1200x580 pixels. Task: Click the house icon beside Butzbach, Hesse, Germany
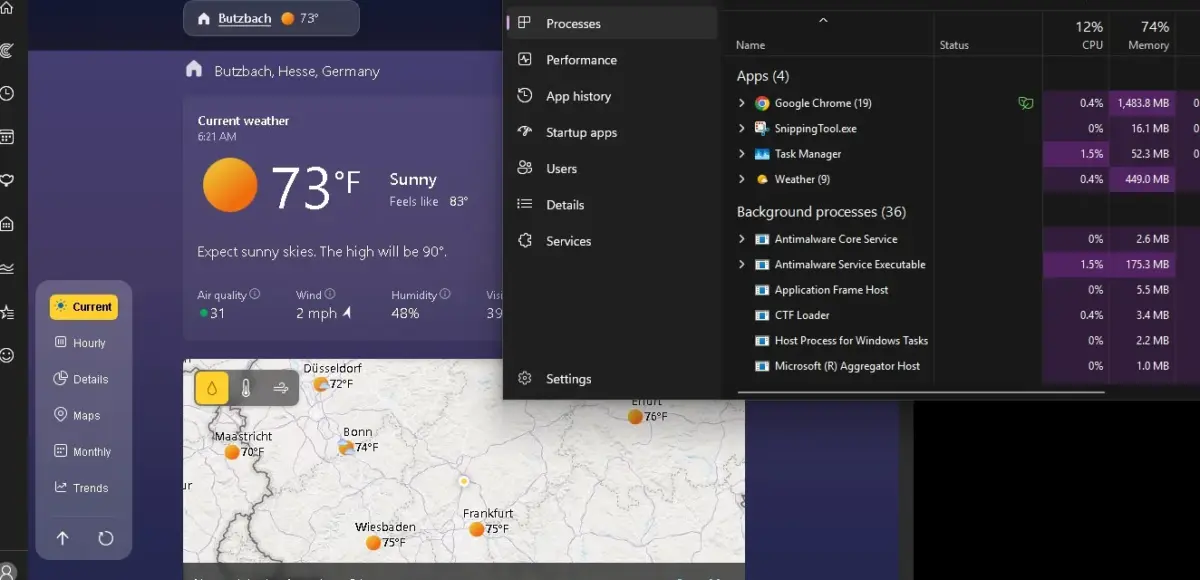[x=194, y=69]
